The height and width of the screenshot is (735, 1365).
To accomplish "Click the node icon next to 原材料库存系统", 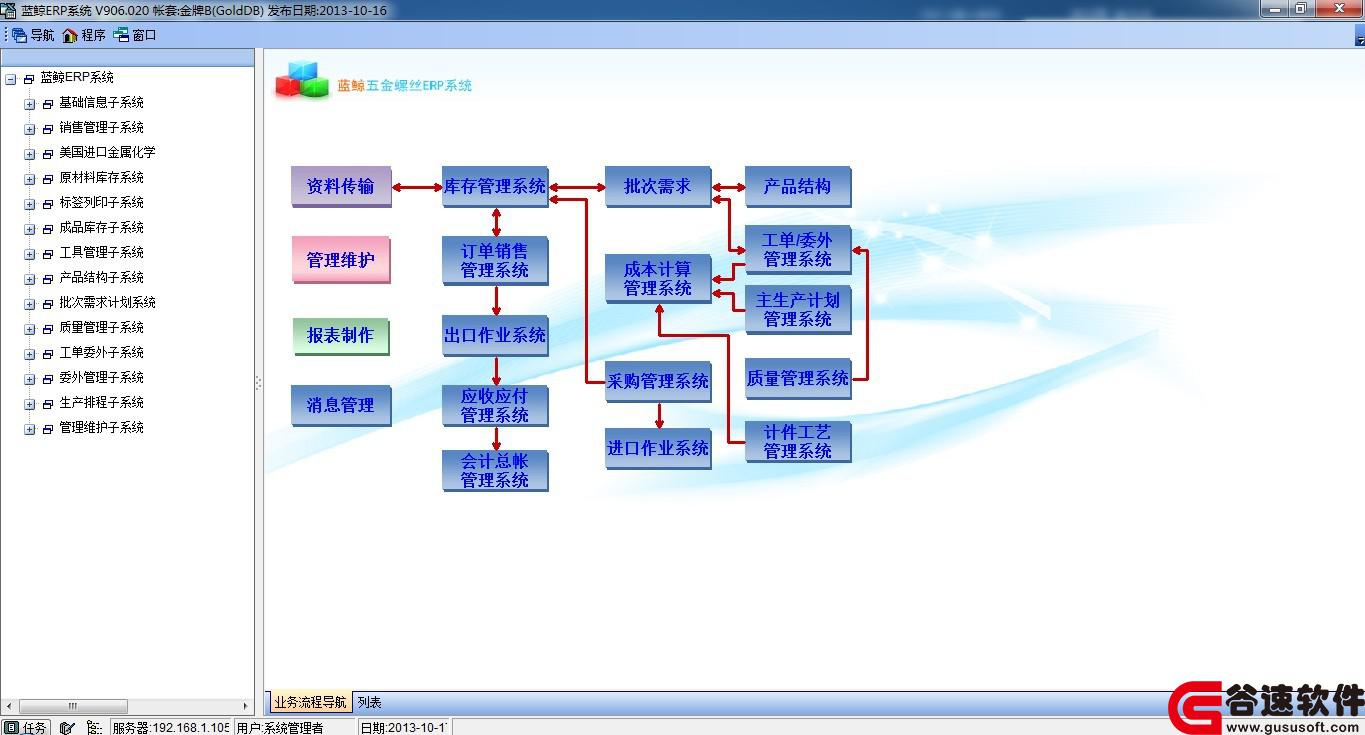I will click(48, 178).
